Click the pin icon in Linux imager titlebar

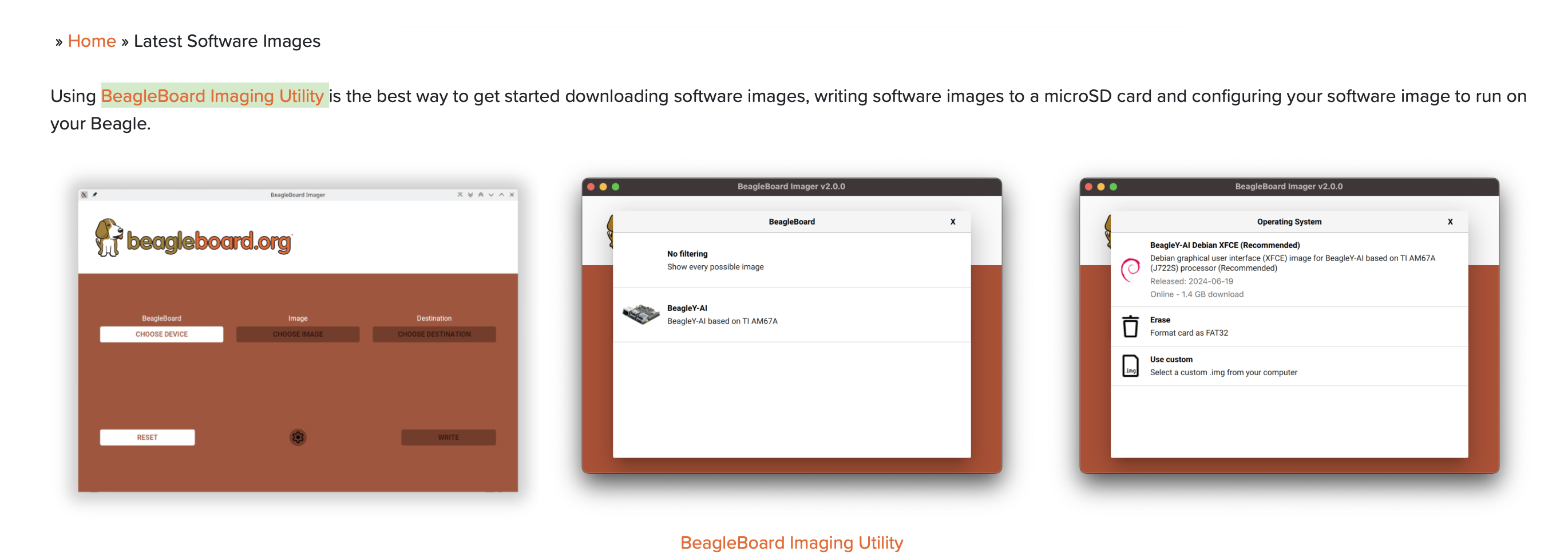(94, 195)
